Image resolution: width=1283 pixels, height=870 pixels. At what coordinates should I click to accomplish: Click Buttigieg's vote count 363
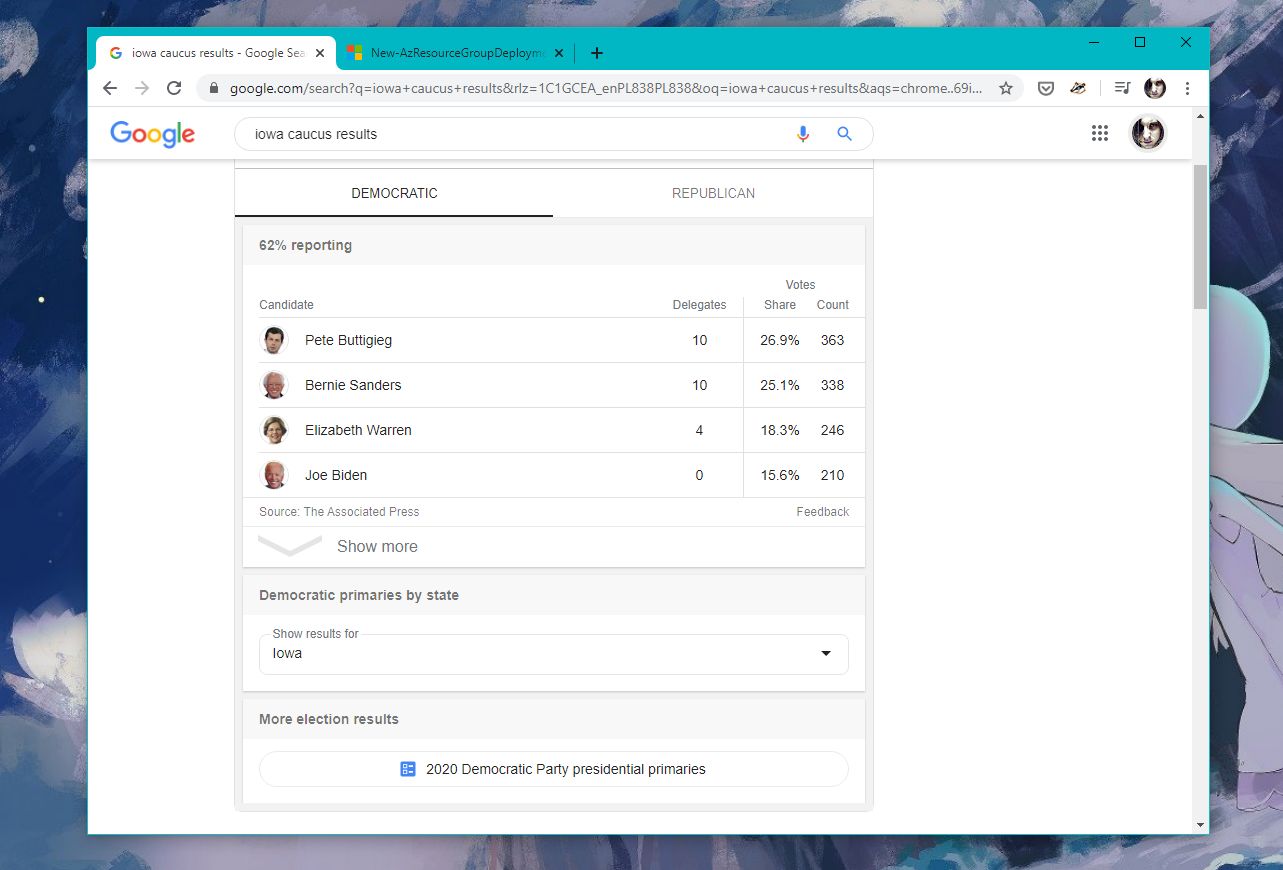pyautogui.click(x=832, y=340)
